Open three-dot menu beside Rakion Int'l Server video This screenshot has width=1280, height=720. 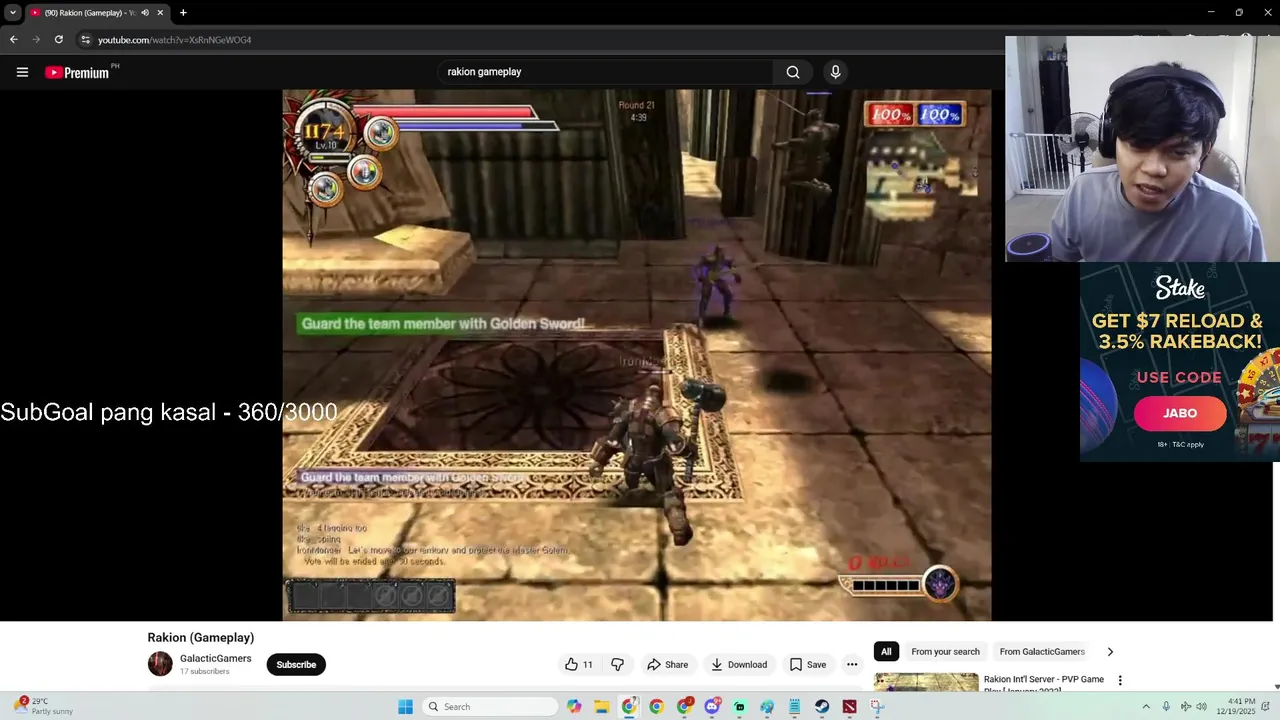tap(1120, 680)
